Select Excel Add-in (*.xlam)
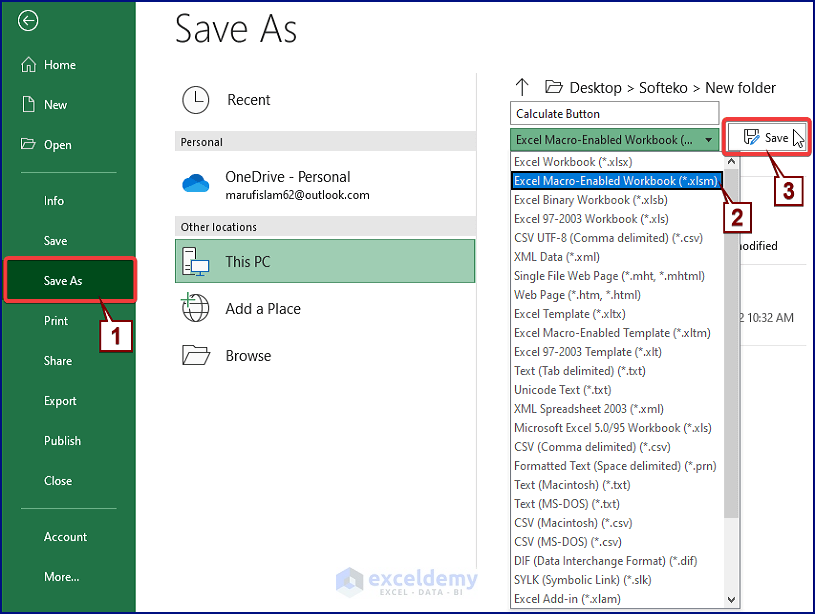 (x=617, y=599)
